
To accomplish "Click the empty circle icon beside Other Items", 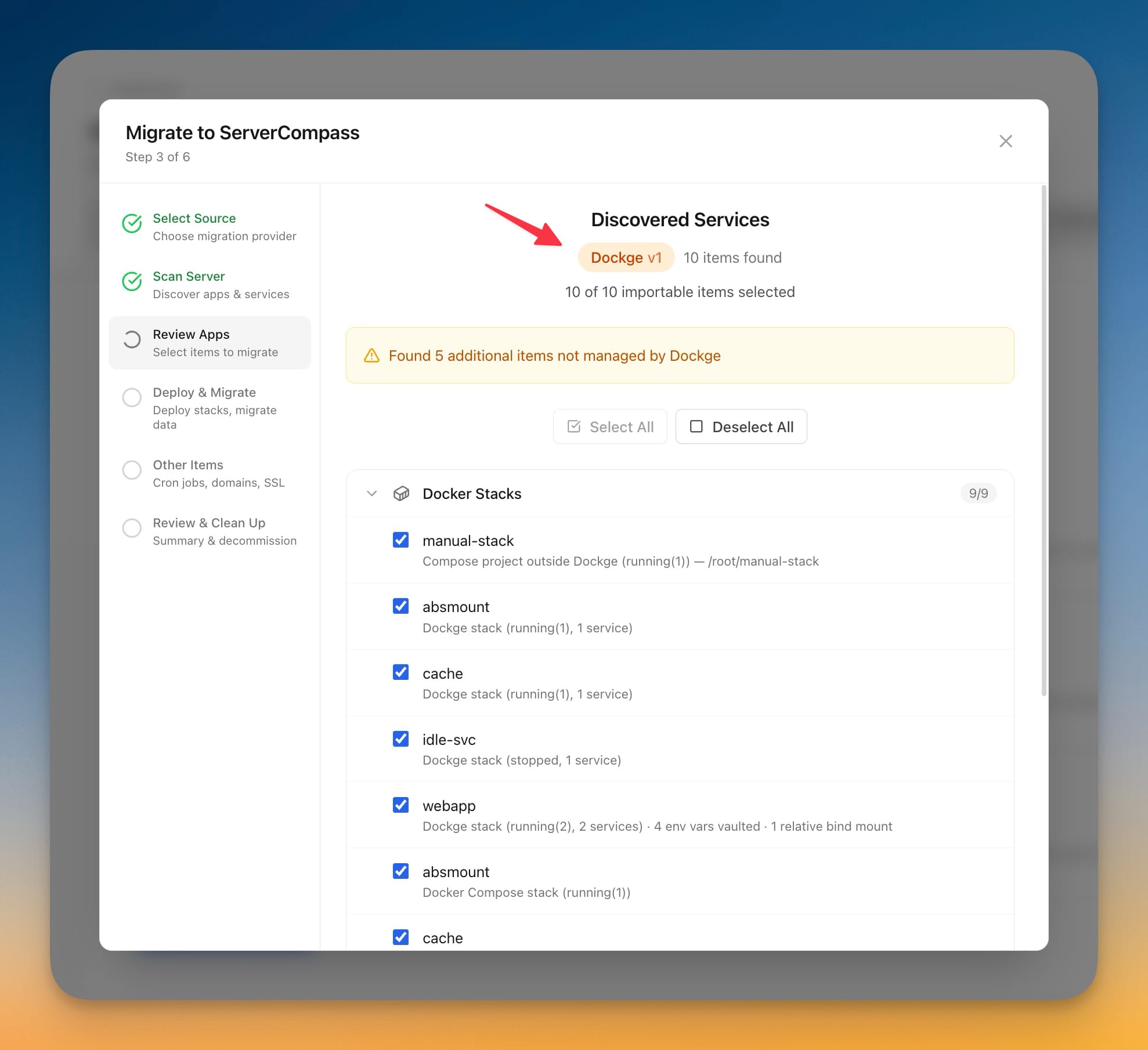I will pyautogui.click(x=132, y=470).
